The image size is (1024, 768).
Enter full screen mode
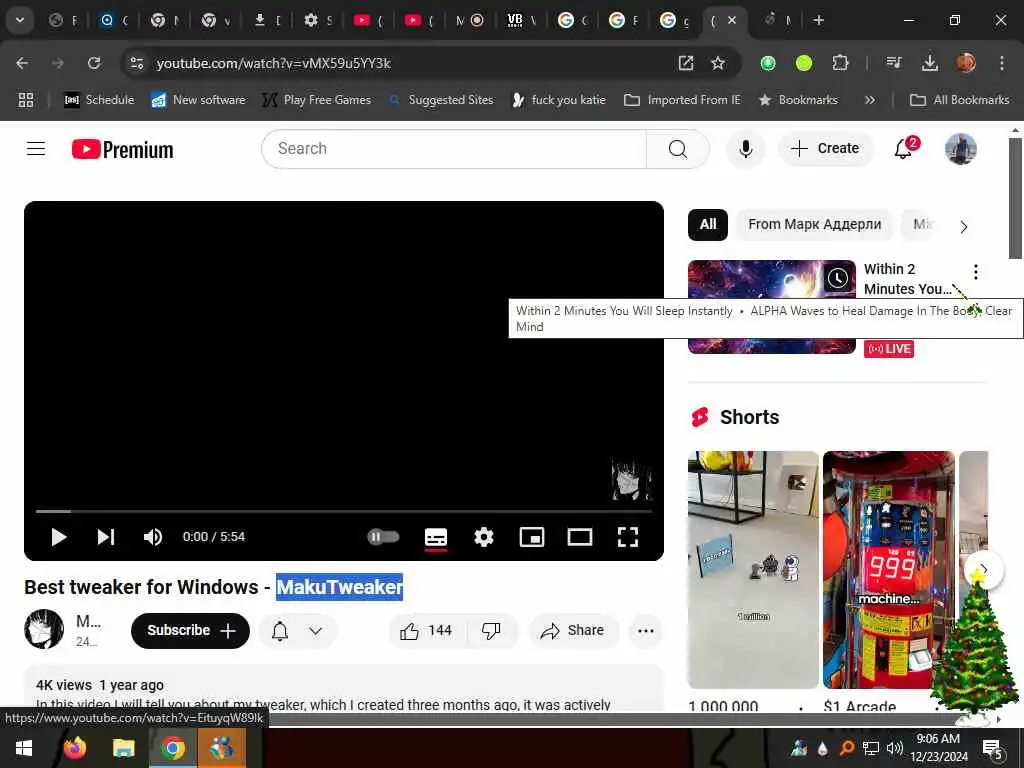(x=628, y=537)
